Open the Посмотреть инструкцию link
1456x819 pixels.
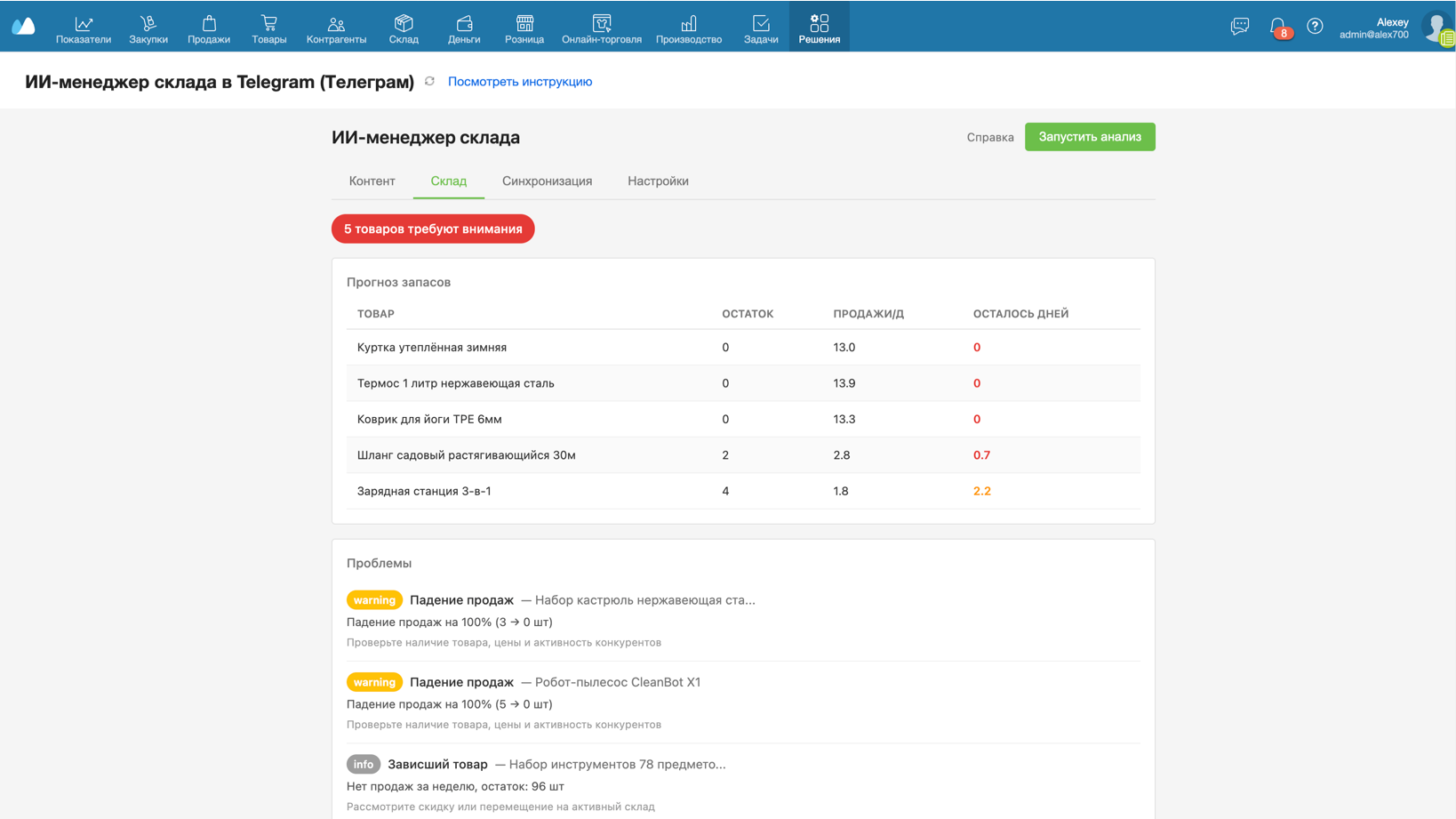520,81
